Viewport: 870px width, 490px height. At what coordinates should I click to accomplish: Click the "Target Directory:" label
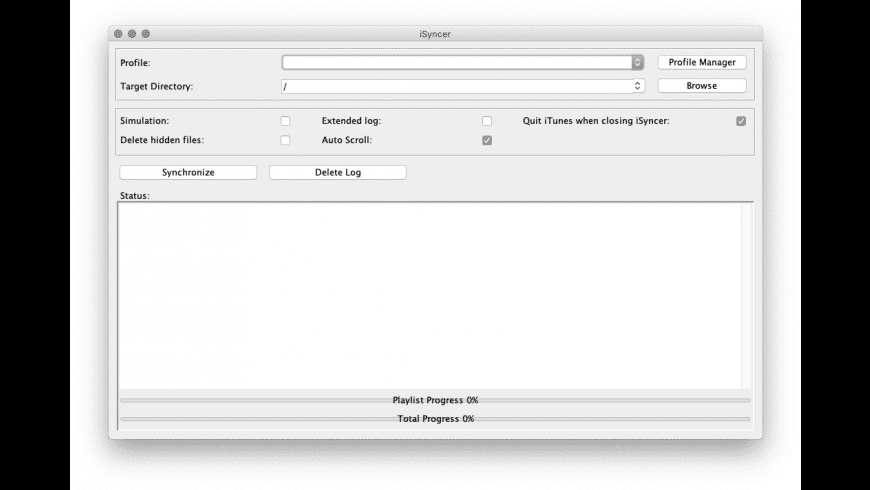click(156, 87)
